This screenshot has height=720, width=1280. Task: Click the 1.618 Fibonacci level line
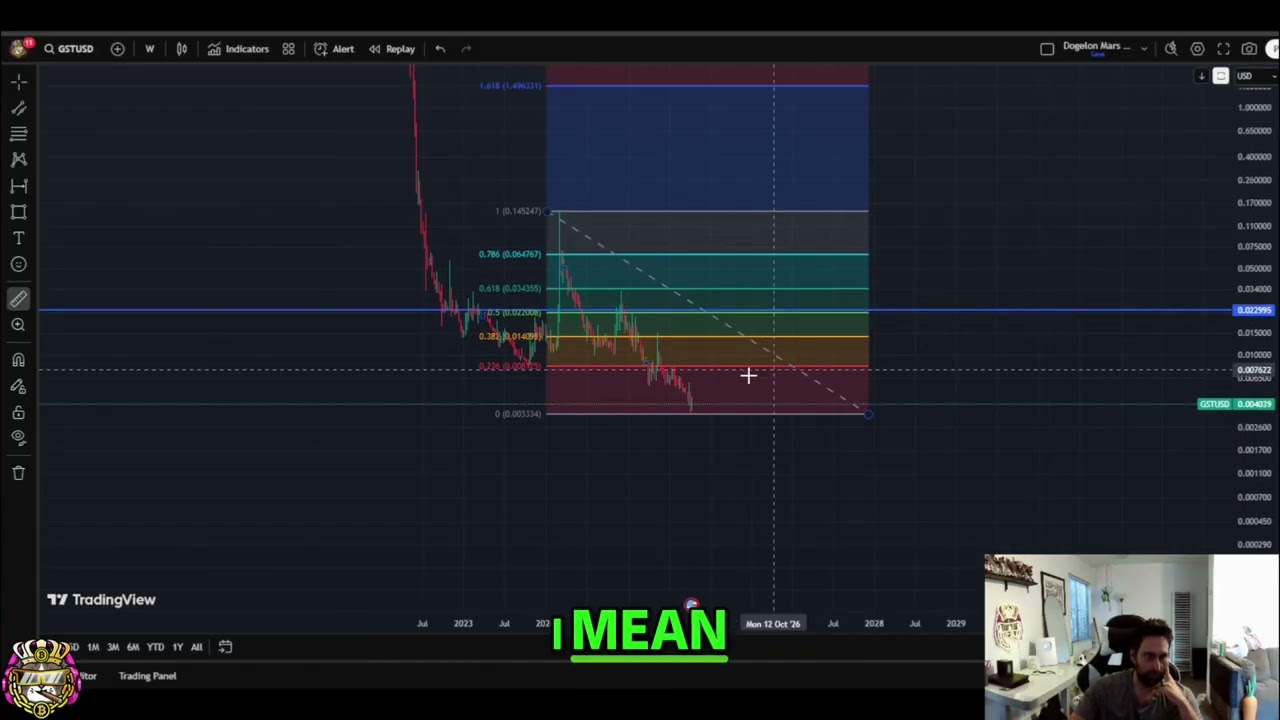(707, 86)
